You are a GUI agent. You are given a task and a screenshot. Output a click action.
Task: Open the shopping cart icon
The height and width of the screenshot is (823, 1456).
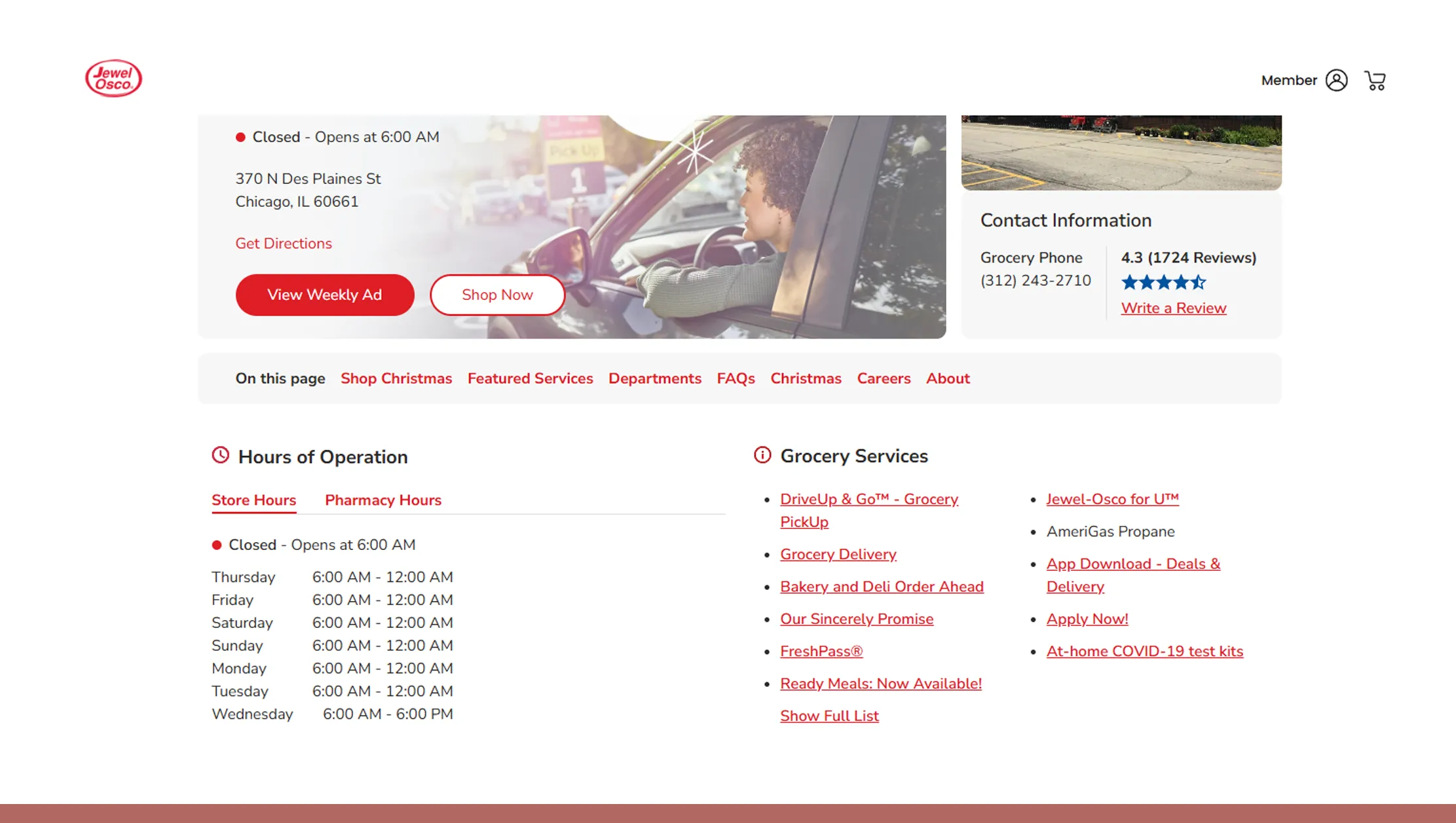(1375, 81)
